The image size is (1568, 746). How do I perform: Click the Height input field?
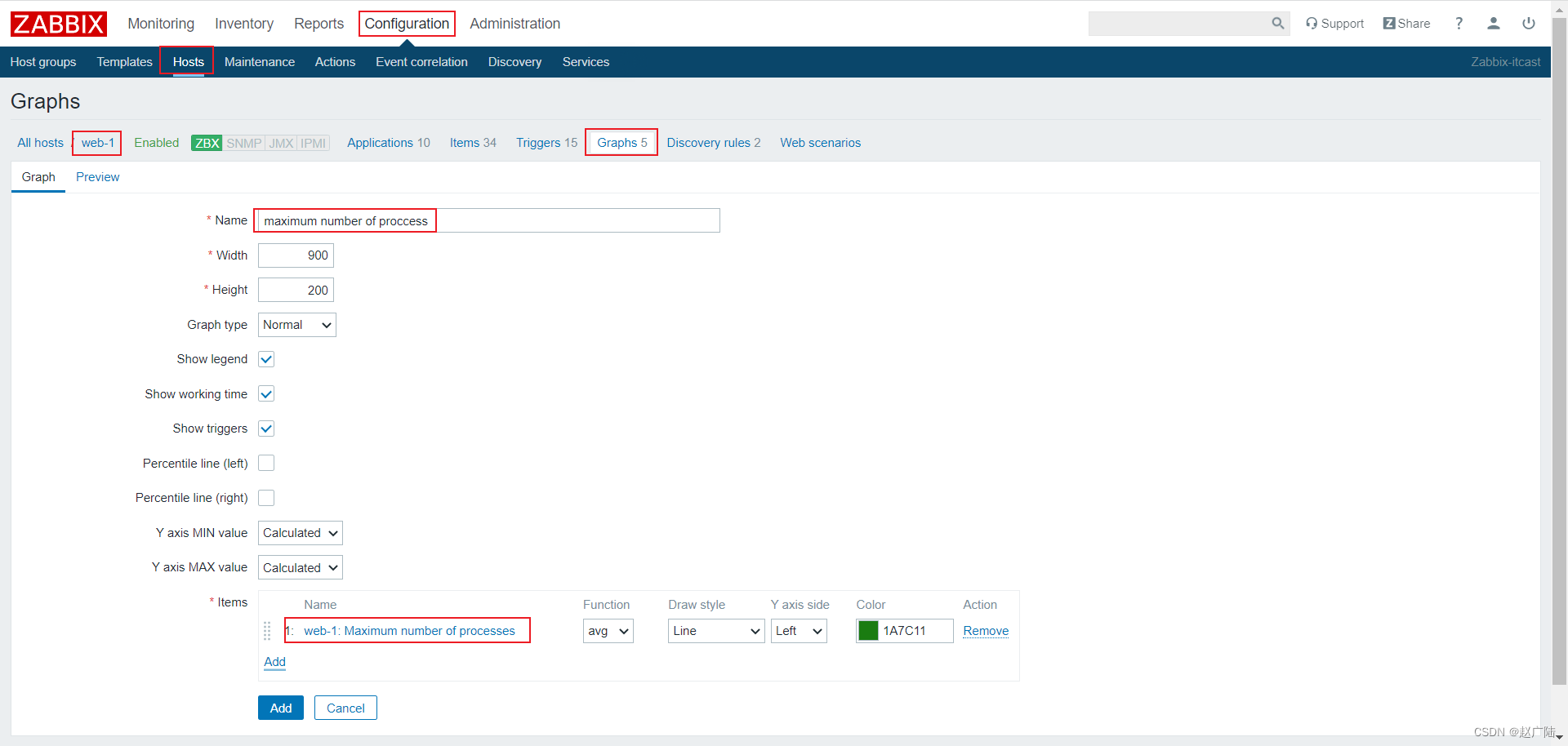coord(296,290)
